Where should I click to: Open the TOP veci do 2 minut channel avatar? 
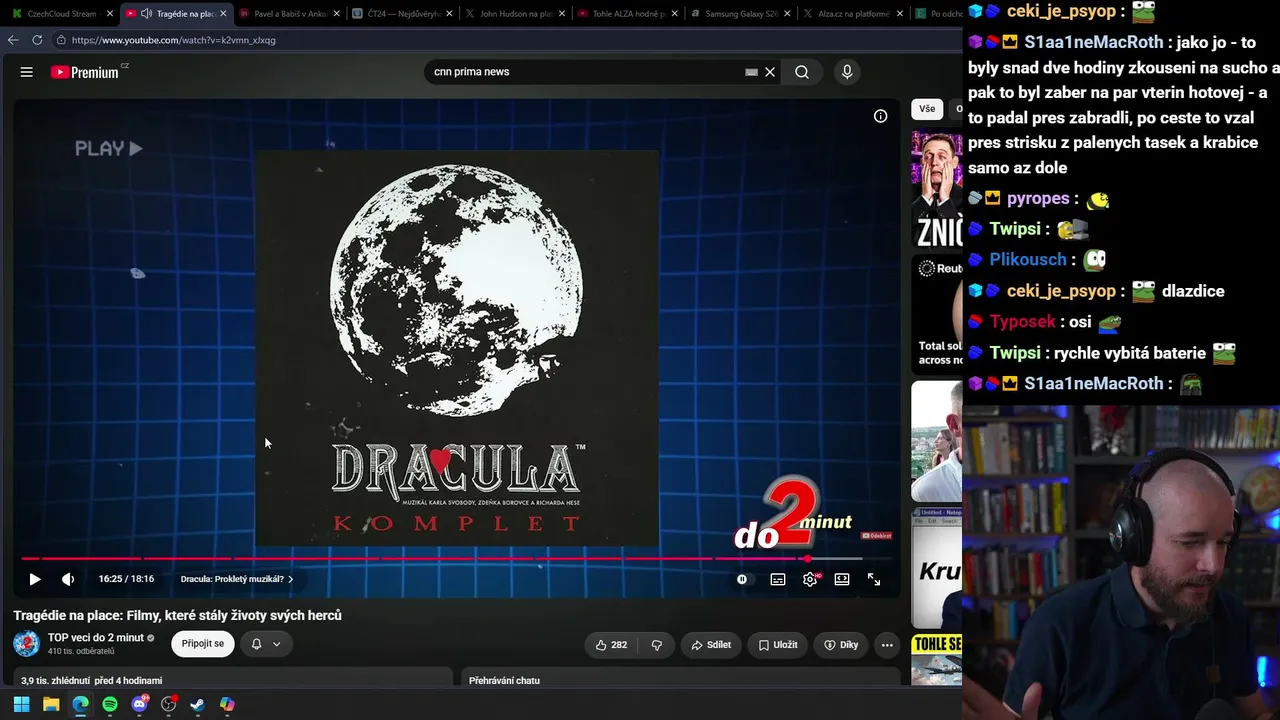click(x=26, y=644)
